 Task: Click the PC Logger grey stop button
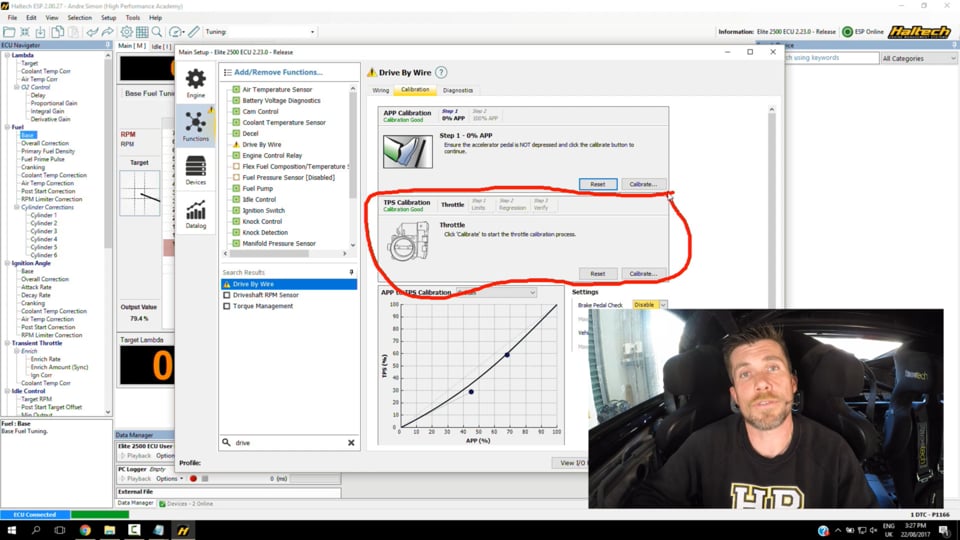coord(205,479)
